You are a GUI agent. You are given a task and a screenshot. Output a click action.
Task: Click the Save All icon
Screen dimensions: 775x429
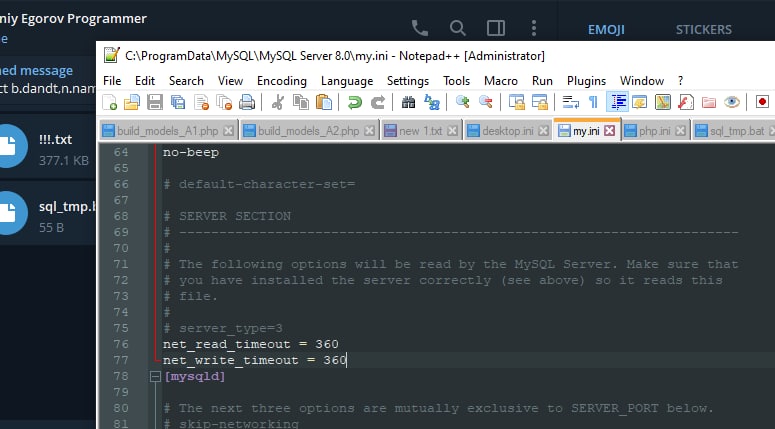tap(178, 102)
